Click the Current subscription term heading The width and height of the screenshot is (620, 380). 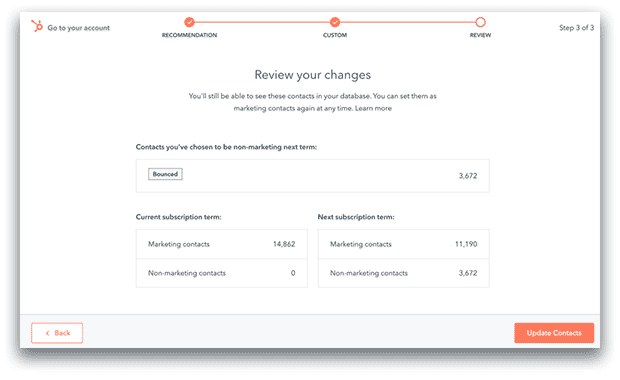(179, 217)
